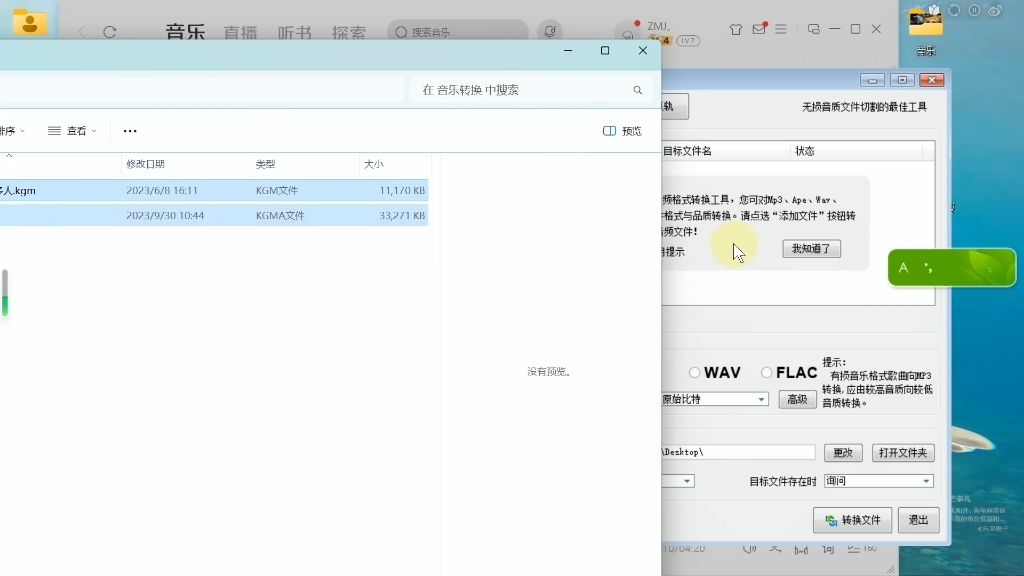Click the music recognition microphone icon
Viewport: 1024px width, 576px height.
(x=550, y=31)
